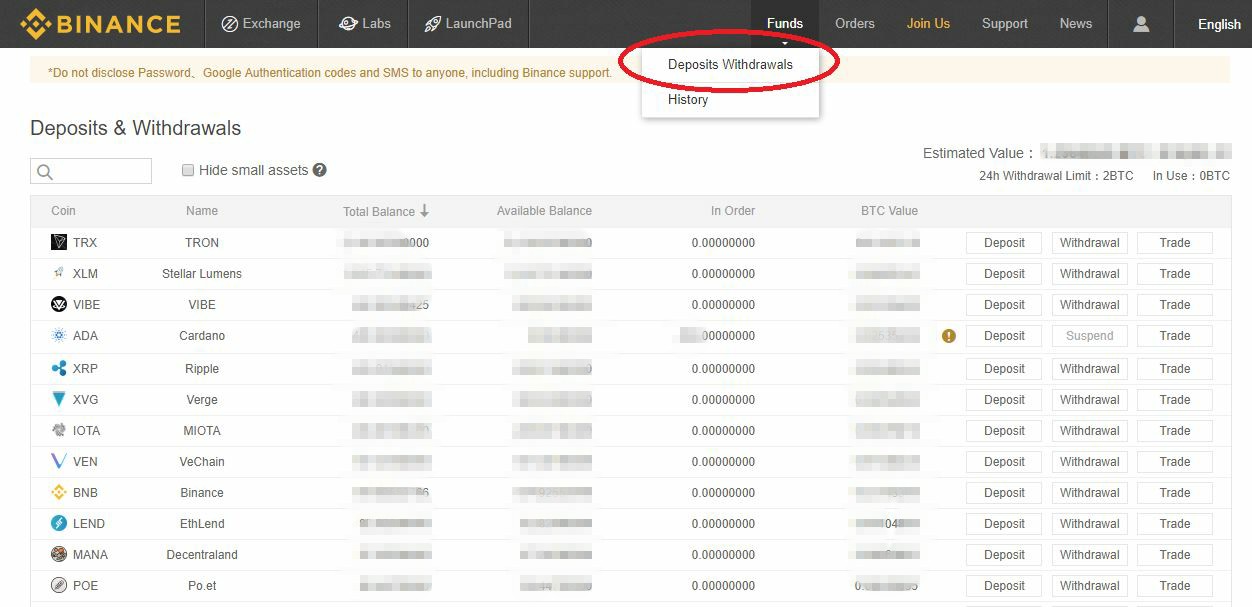Image resolution: width=1252 pixels, height=607 pixels.
Task: Click the VEN VeChain coin icon
Action: 59,461
